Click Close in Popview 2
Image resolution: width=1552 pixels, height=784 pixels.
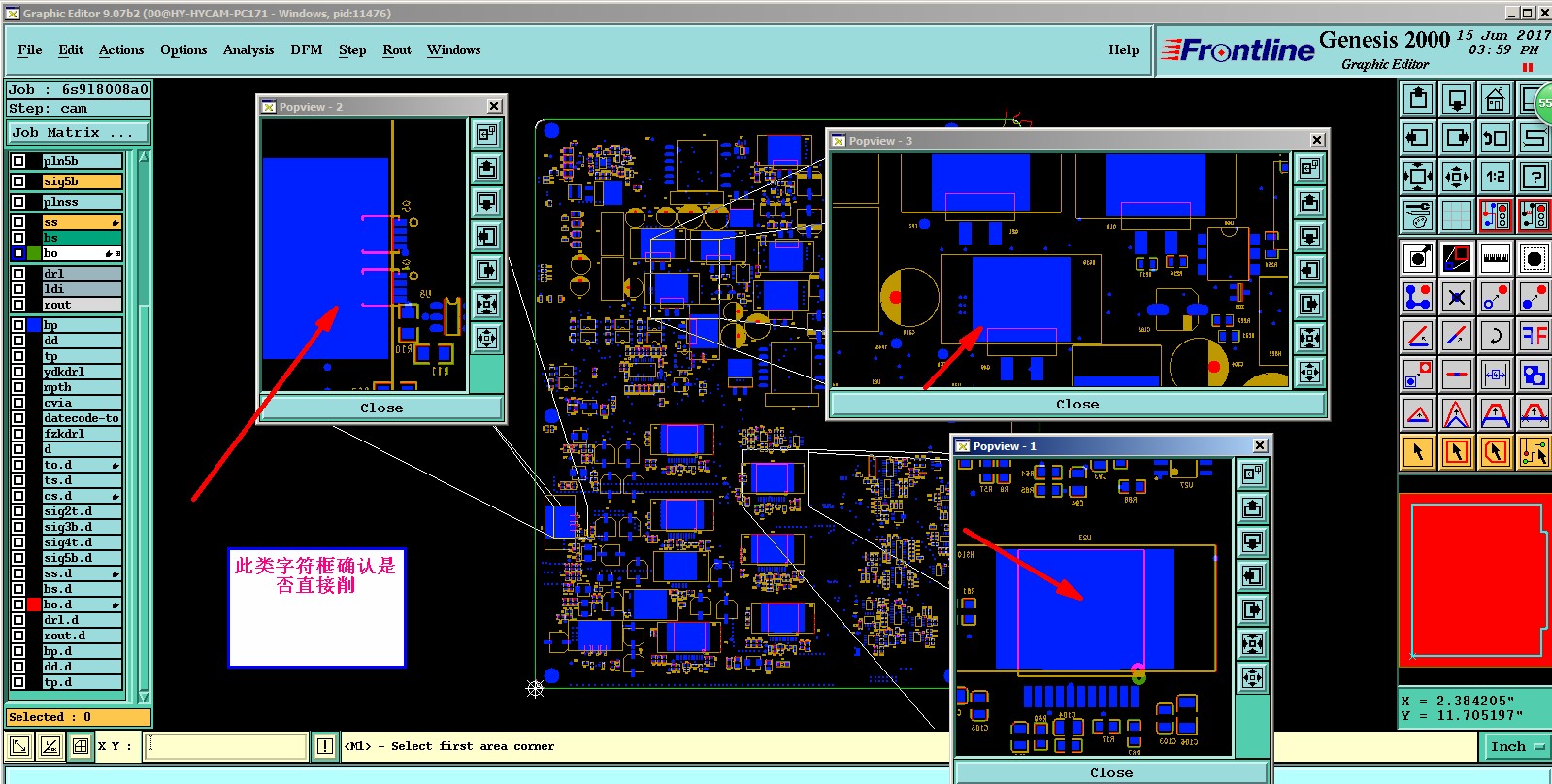tap(381, 408)
